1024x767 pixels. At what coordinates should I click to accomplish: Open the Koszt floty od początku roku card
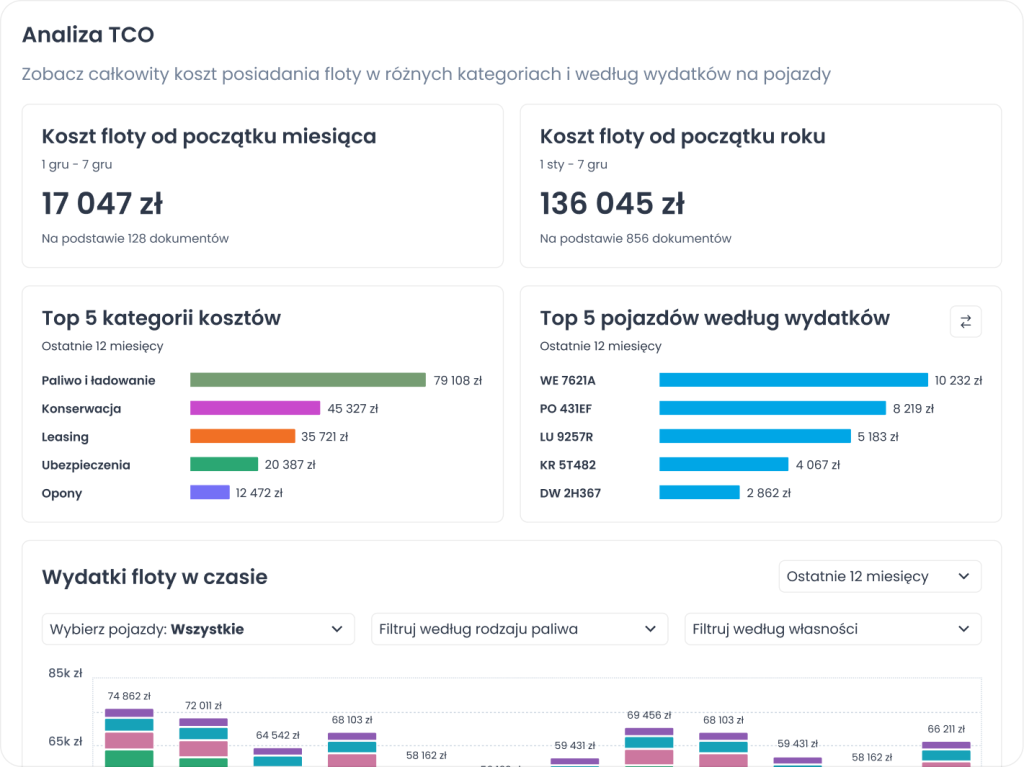click(760, 185)
